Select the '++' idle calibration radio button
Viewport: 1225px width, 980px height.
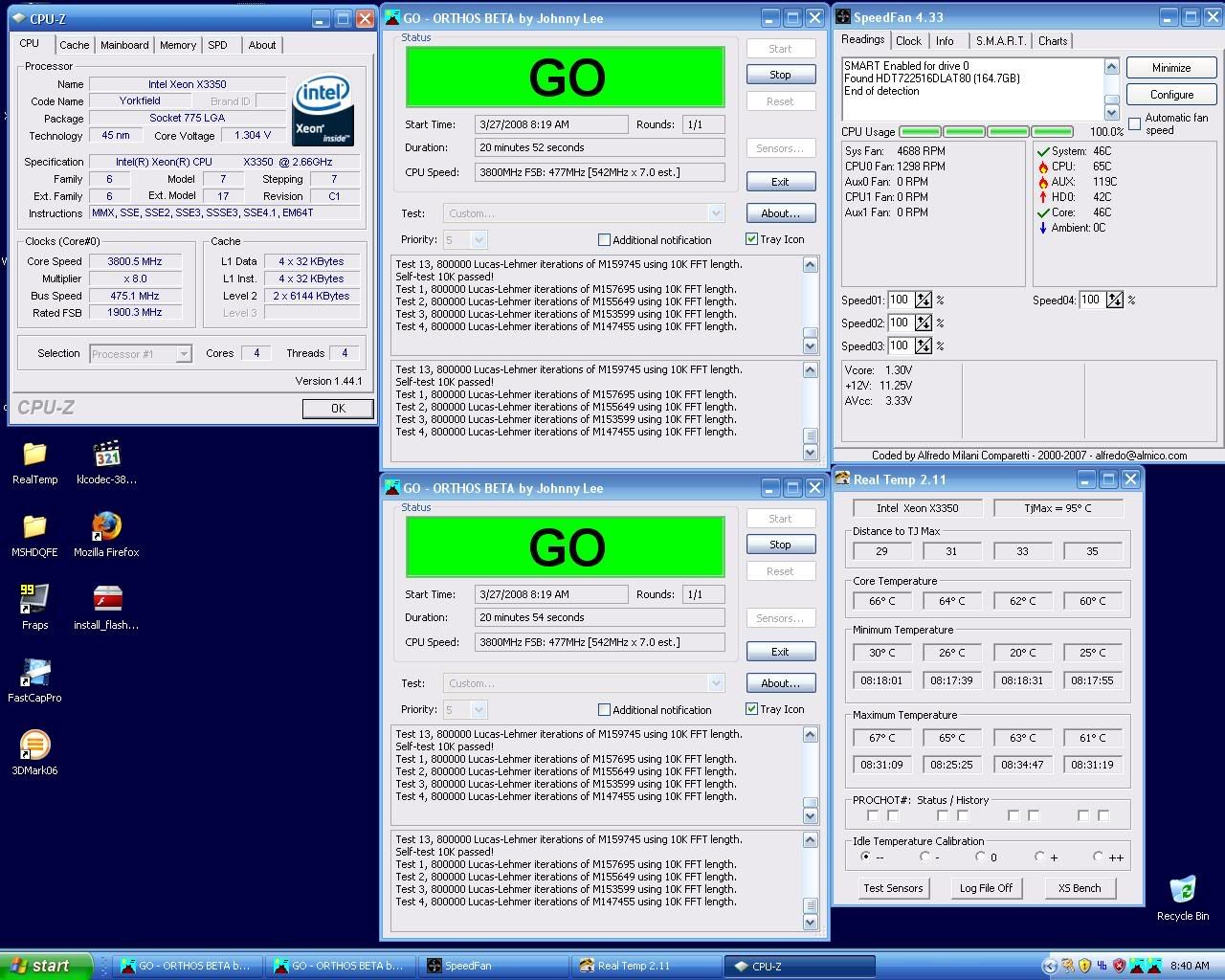(1098, 857)
